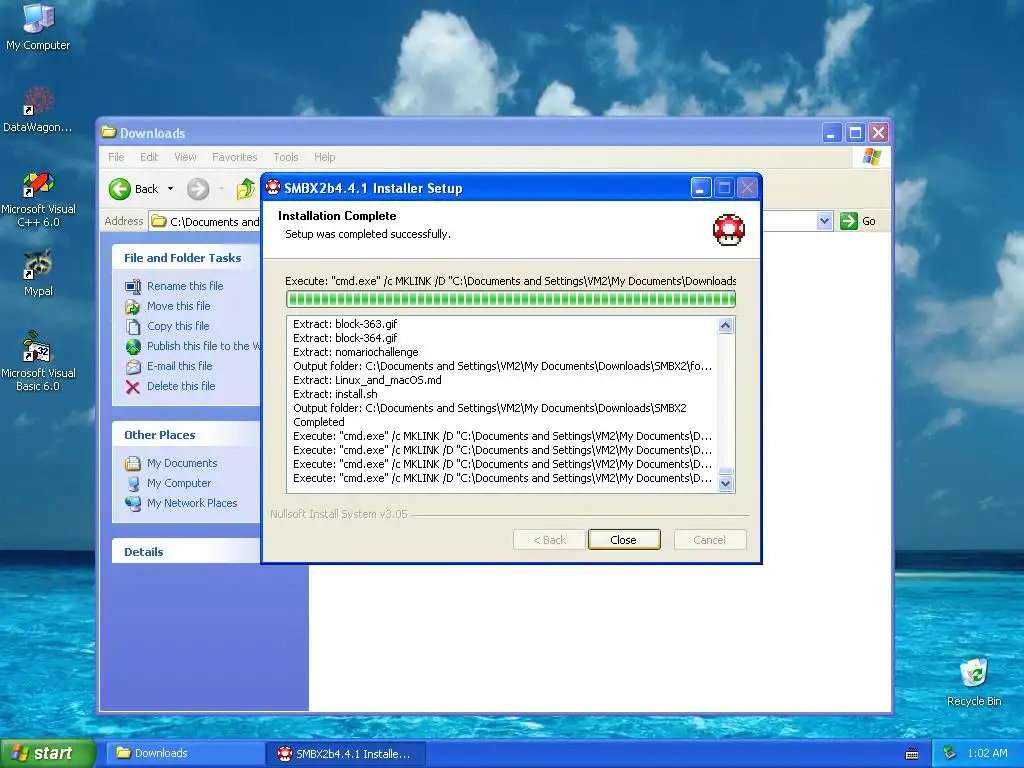Click the E-mail this file link
This screenshot has height=768, width=1024.
point(180,366)
